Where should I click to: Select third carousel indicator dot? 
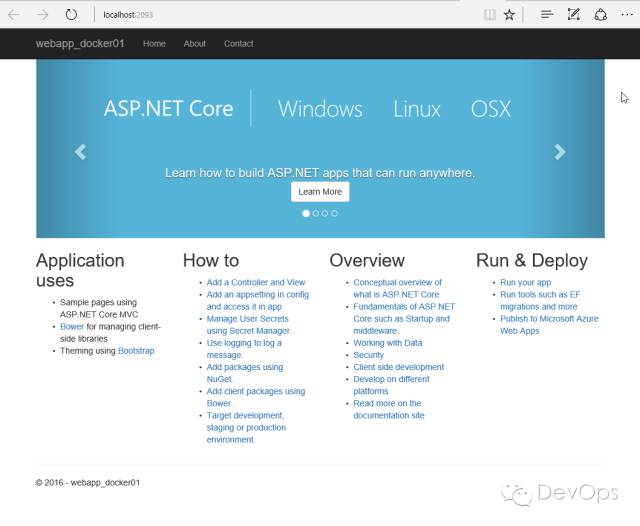325,213
